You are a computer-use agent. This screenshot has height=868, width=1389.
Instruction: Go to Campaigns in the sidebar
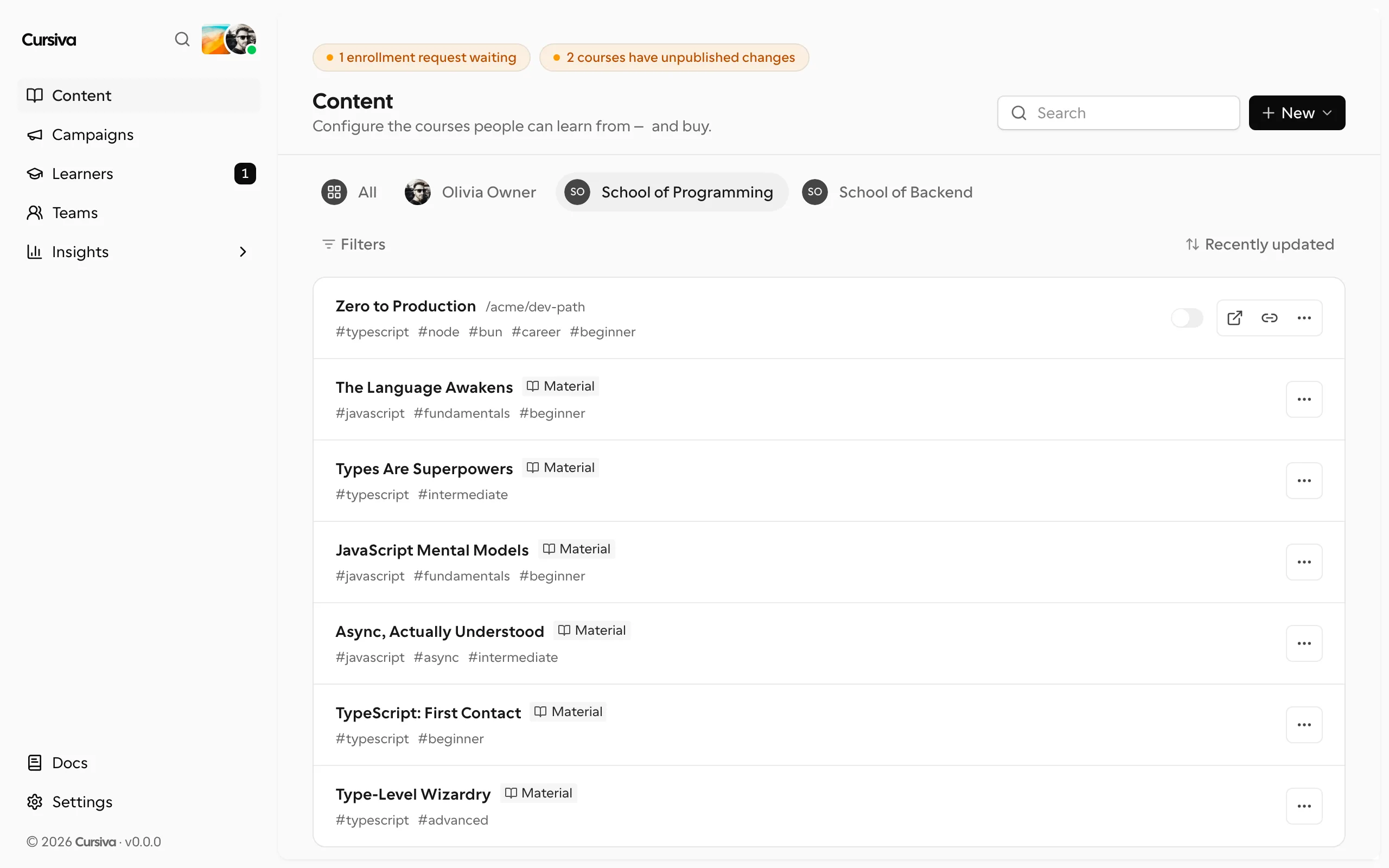click(139, 135)
